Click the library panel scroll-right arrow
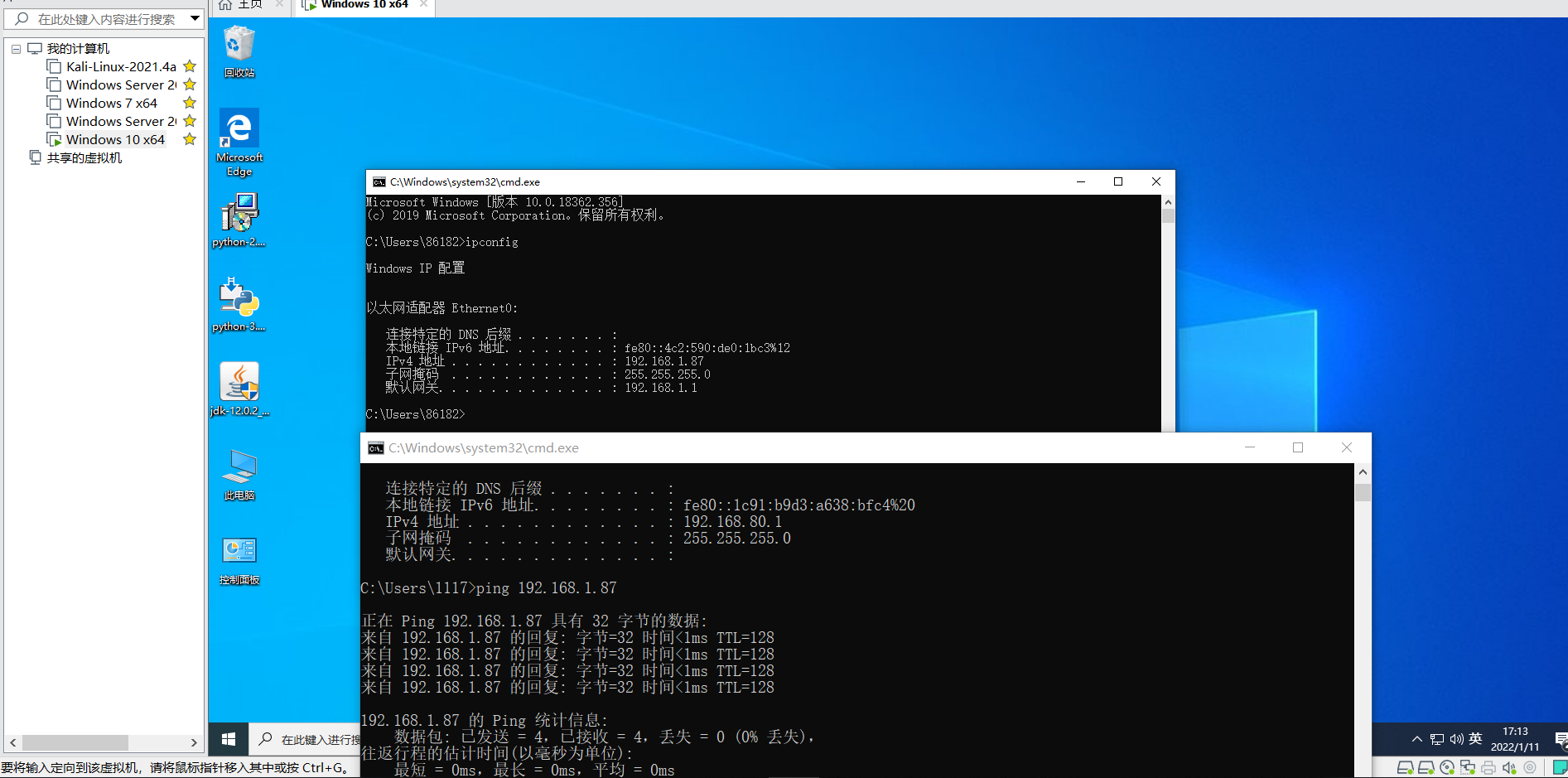 (x=194, y=742)
